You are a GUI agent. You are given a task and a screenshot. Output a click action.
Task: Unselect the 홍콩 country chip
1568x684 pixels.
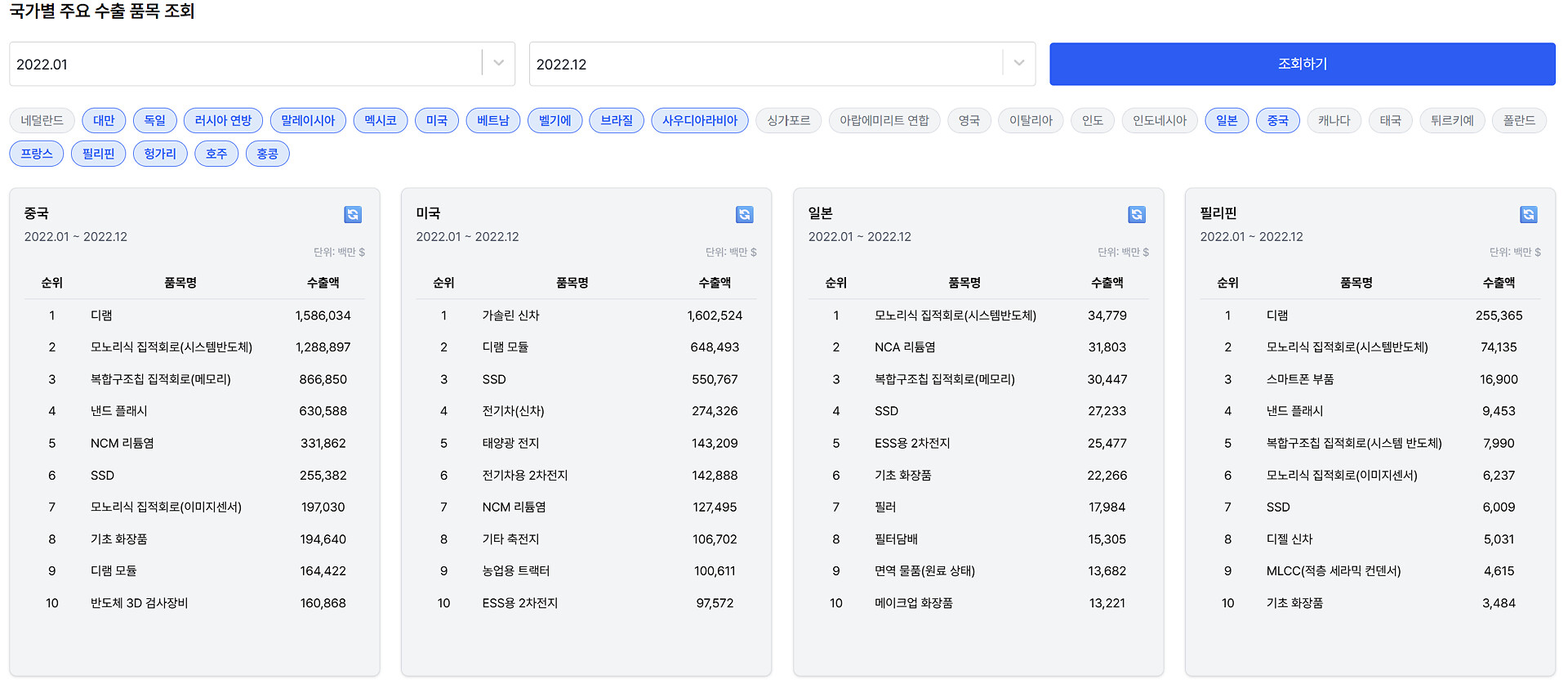click(267, 154)
